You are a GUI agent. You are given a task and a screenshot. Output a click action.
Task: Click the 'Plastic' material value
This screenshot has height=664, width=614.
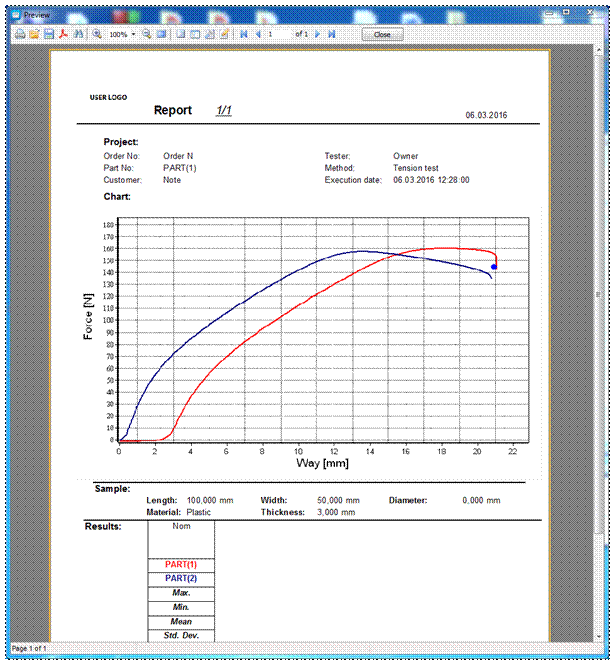[x=198, y=512]
